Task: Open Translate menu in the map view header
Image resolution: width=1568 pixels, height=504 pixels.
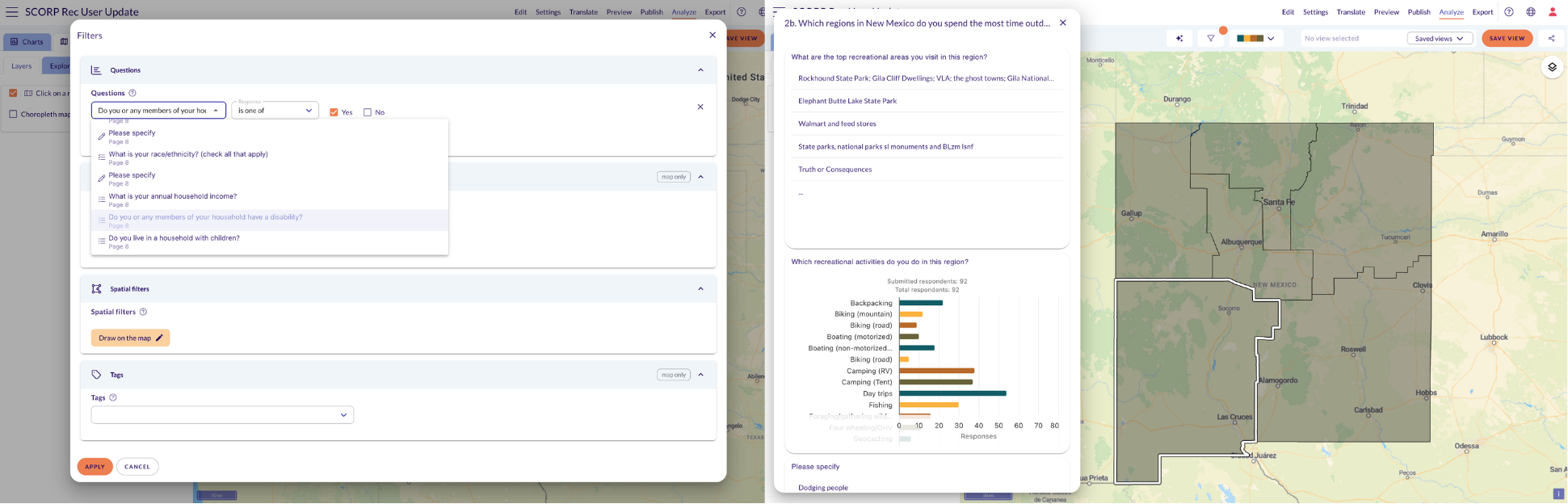Action: (x=1351, y=12)
